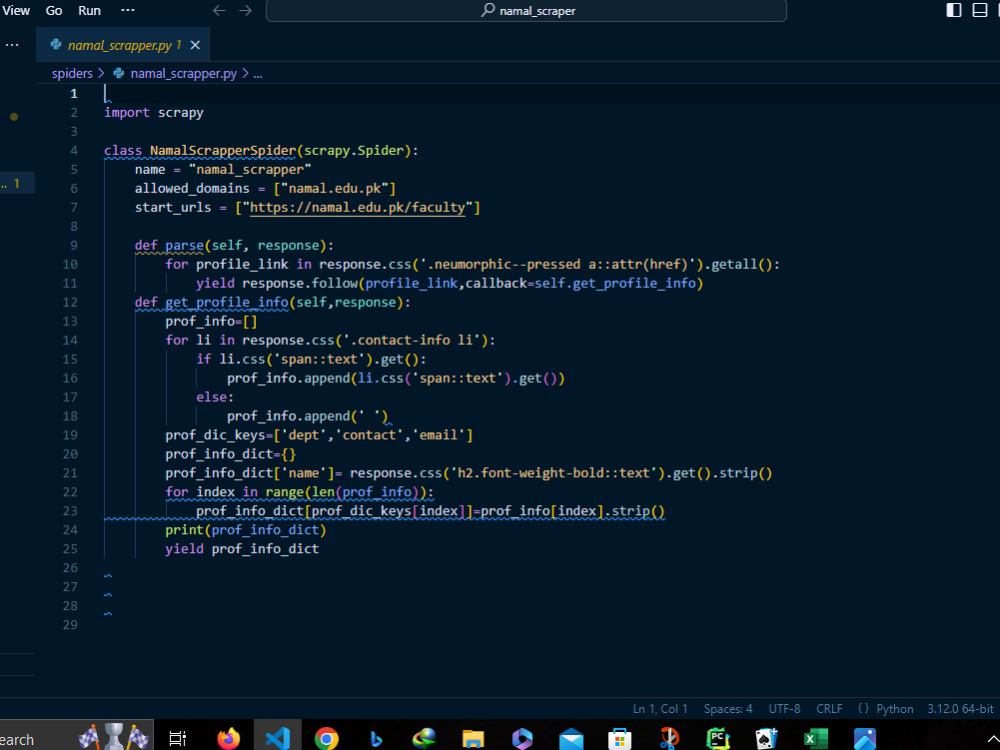
Task: Click line number 12 in the gutter
Action: (70, 302)
